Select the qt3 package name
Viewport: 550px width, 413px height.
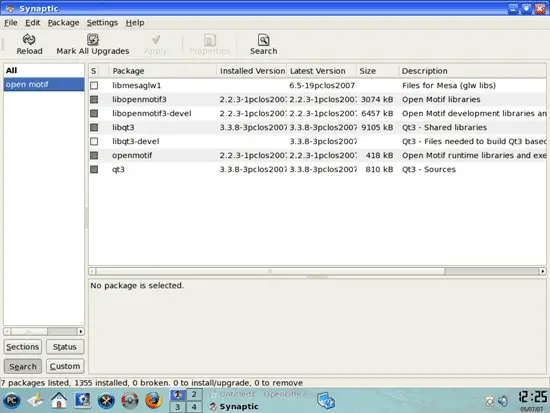118,169
